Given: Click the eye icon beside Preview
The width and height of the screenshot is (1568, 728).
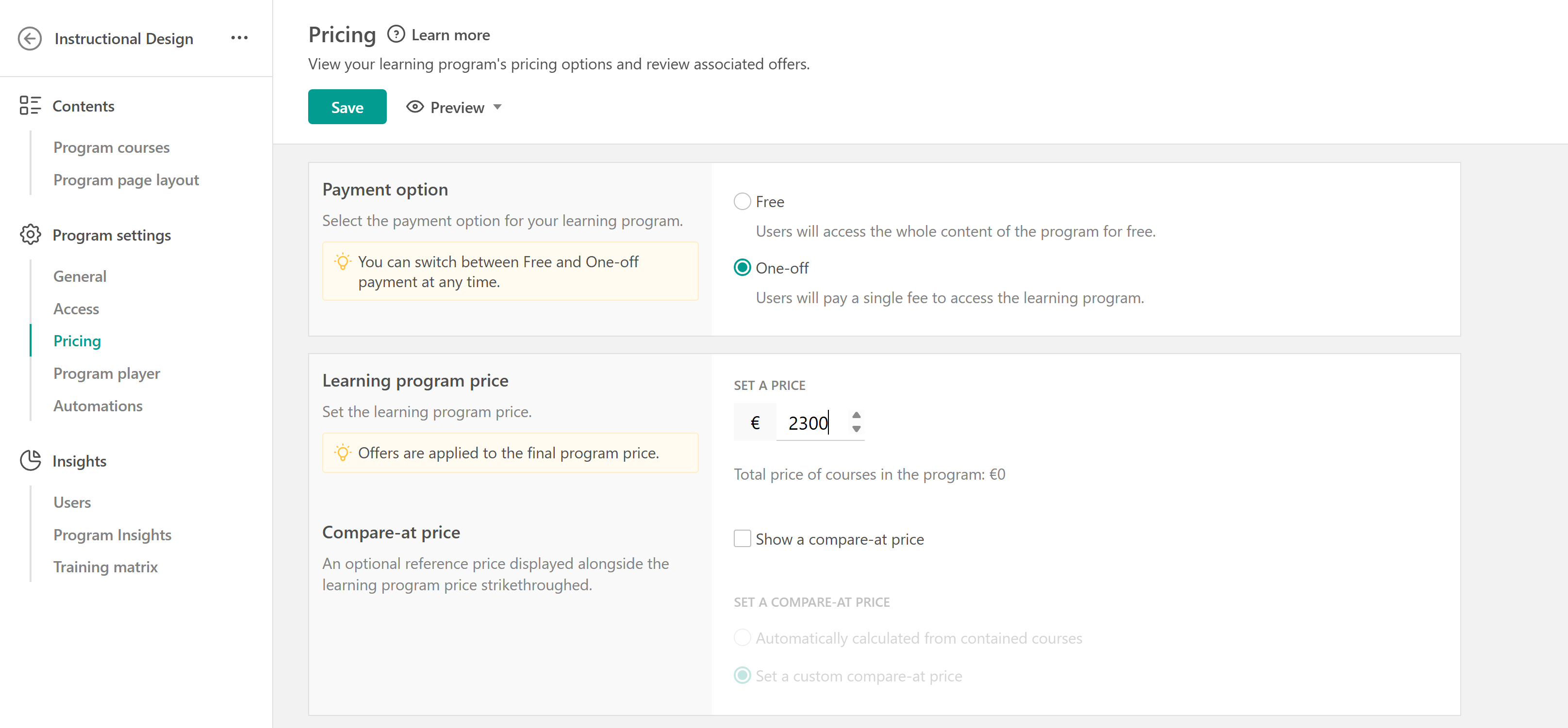Looking at the screenshot, I should click(414, 107).
